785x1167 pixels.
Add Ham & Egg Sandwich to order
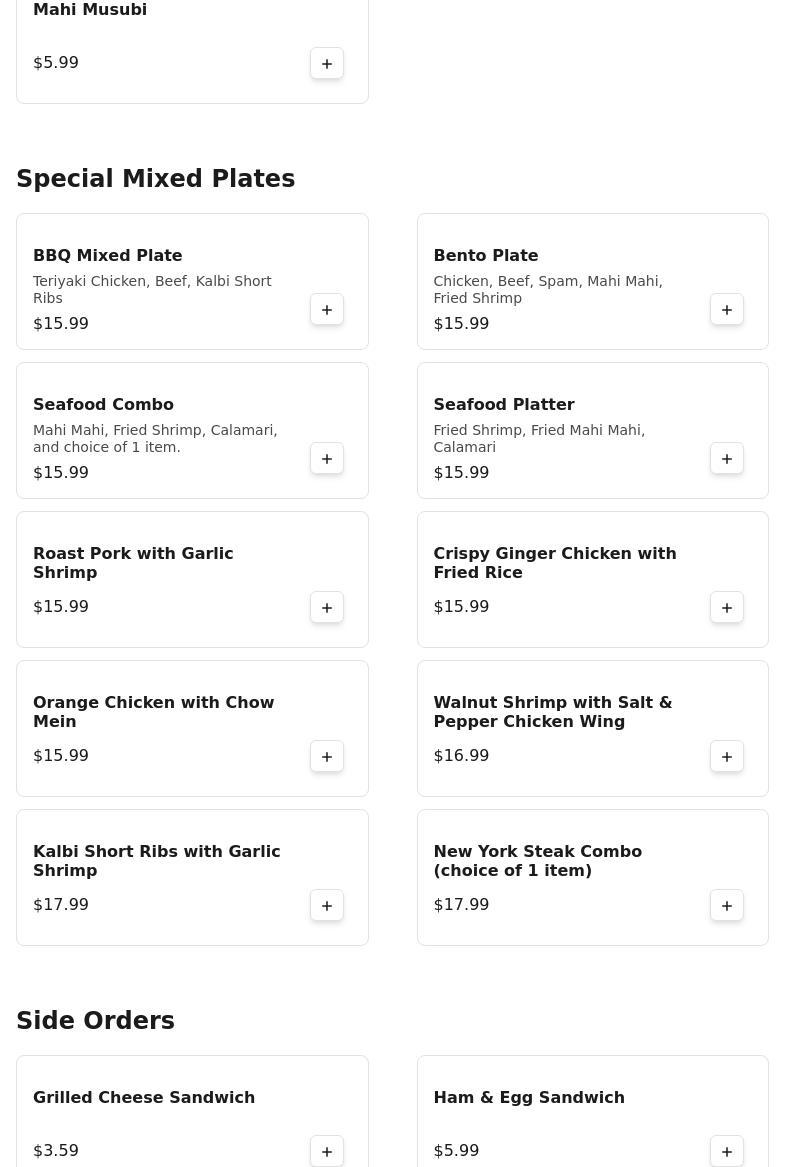tap(727, 1151)
